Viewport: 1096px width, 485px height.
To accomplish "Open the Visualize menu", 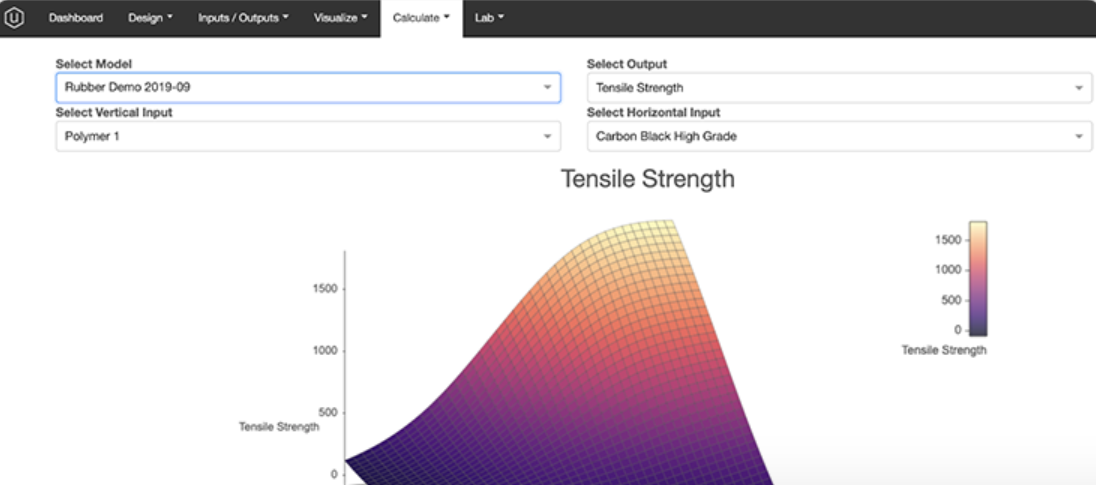I will (x=340, y=18).
